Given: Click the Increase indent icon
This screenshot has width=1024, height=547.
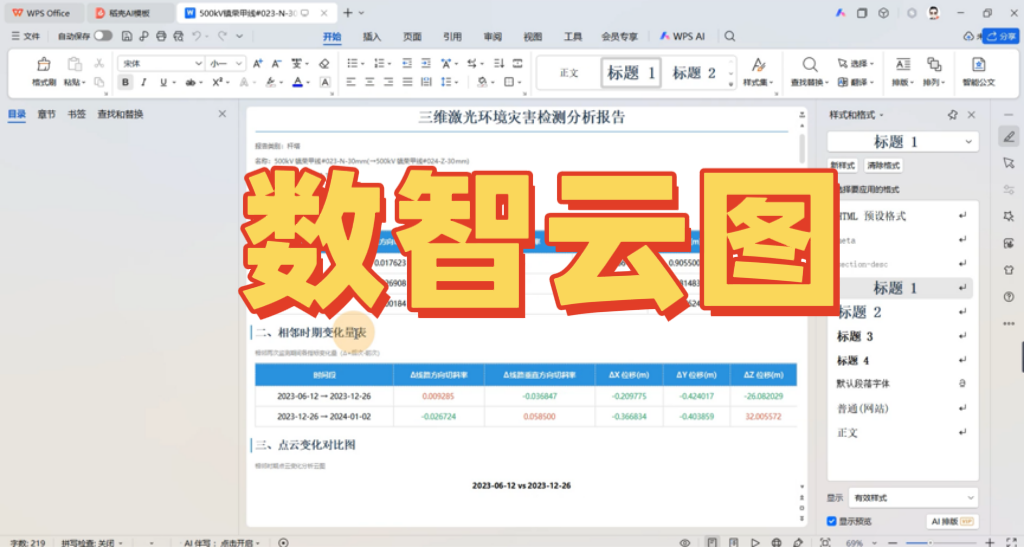Looking at the screenshot, I should tap(426, 63).
